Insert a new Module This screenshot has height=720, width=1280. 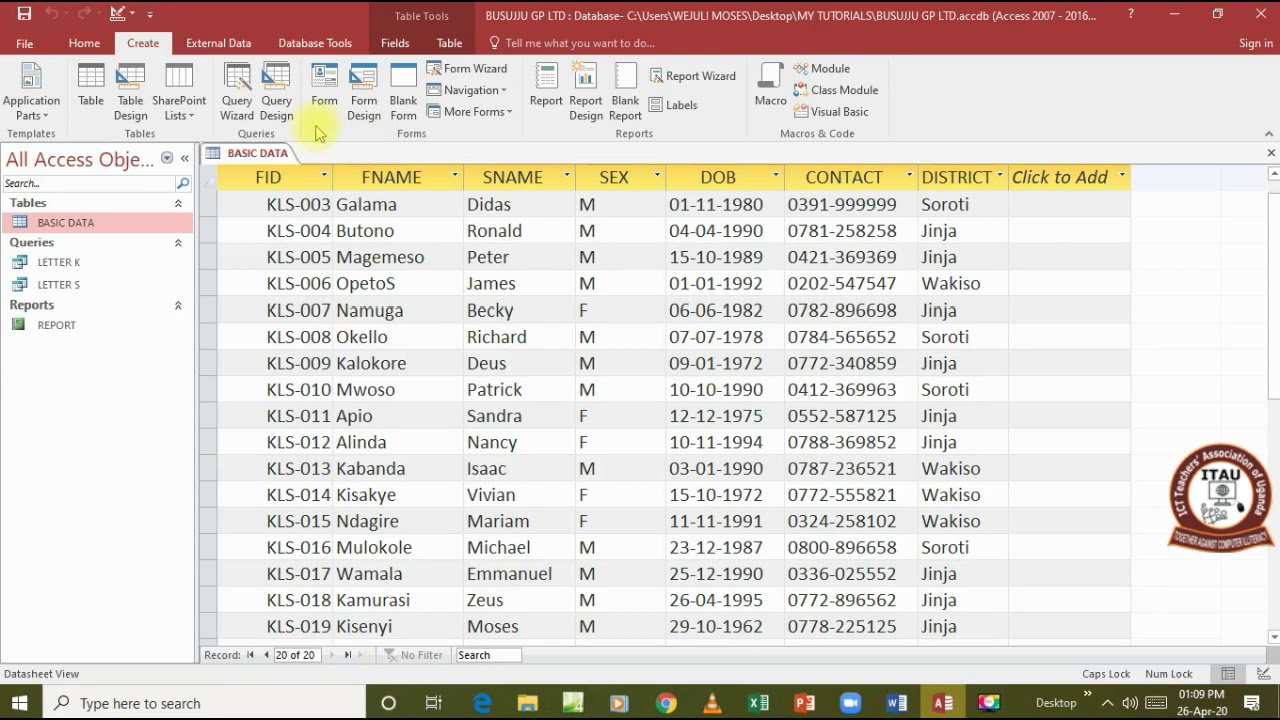822,68
